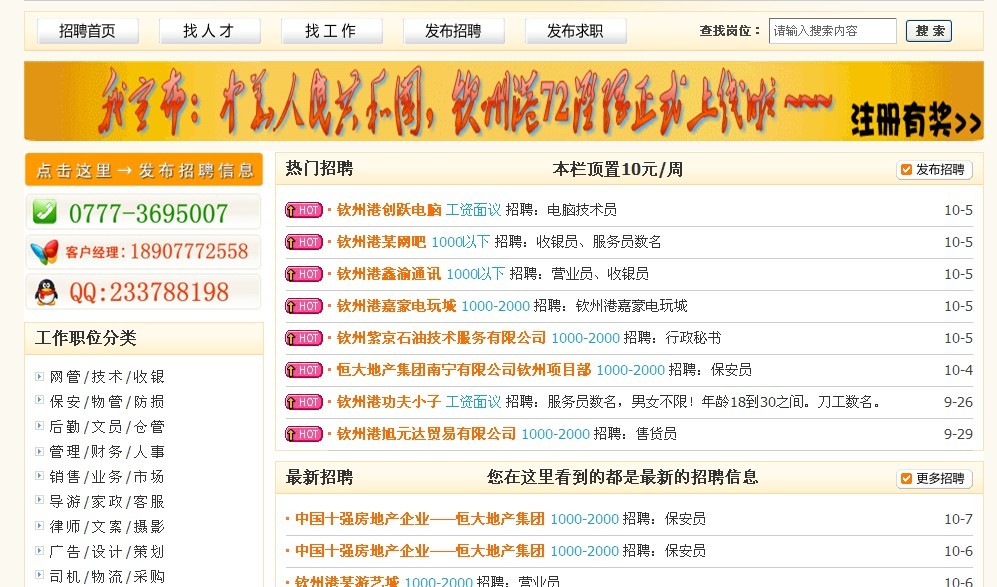This screenshot has height=587, width=997.
Task: Click the checkmark icon on 发布招聘 button
Action: click(x=907, y=170)
